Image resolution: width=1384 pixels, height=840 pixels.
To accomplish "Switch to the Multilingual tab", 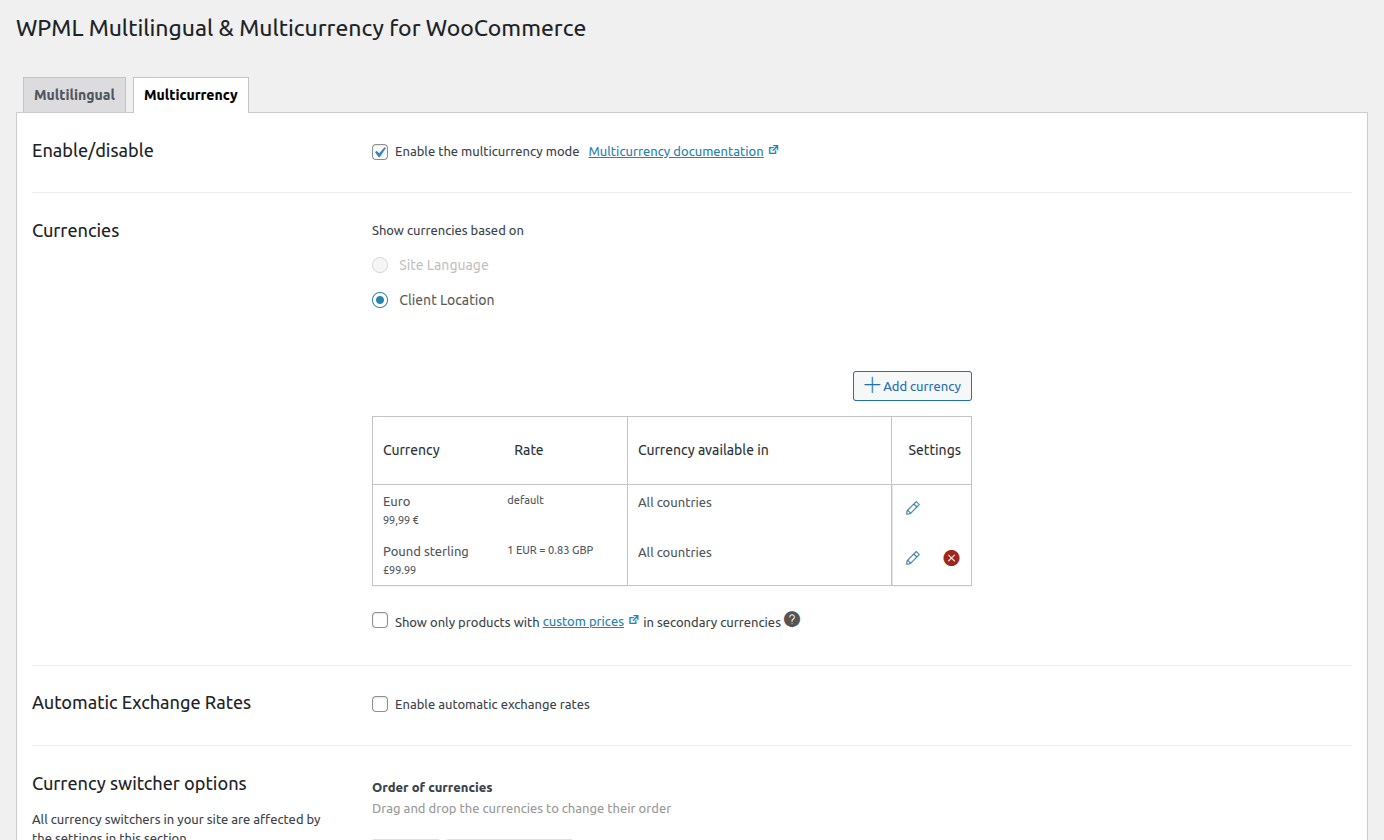I will coord(74,95).
